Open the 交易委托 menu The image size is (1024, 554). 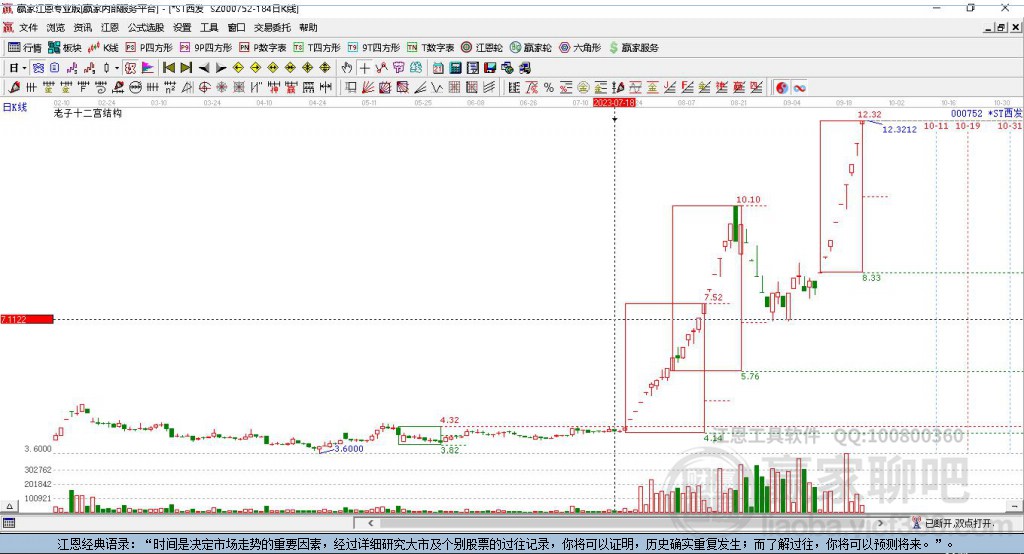pos(272,27)
